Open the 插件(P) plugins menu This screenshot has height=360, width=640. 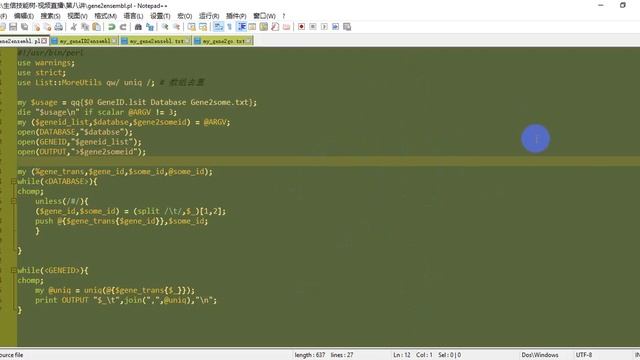tap(236, 16)
